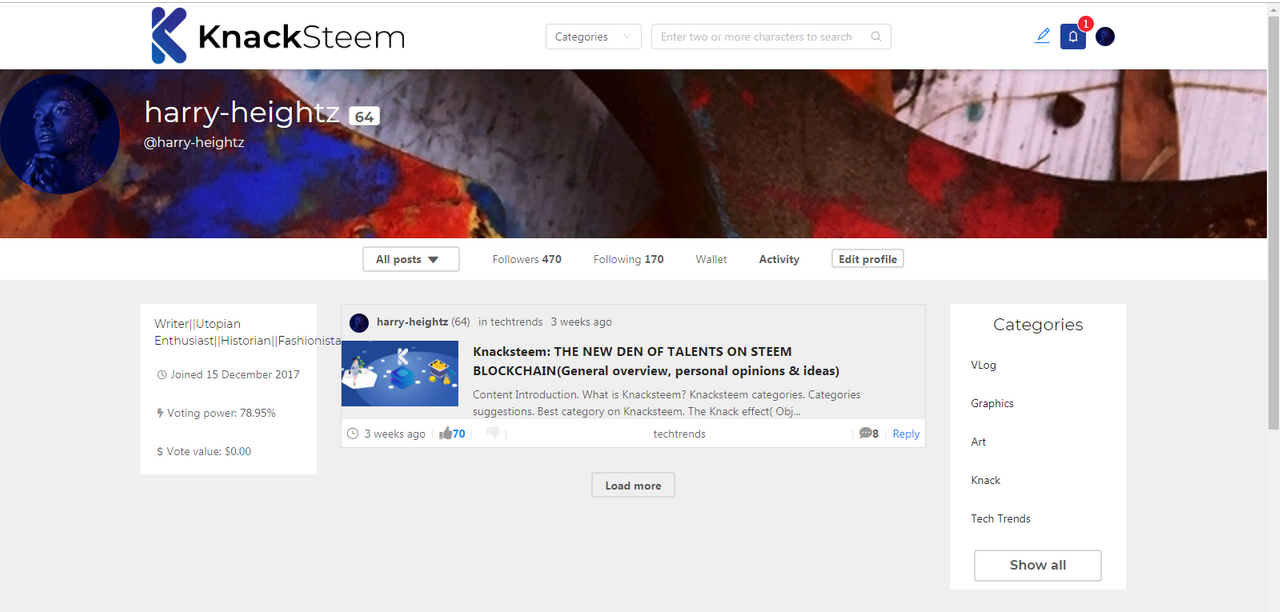Image resolution: width=1280 pixels, height=612 pixels.
Task: Click the lightning bolt icon beside Voting power
Action: 160,413
